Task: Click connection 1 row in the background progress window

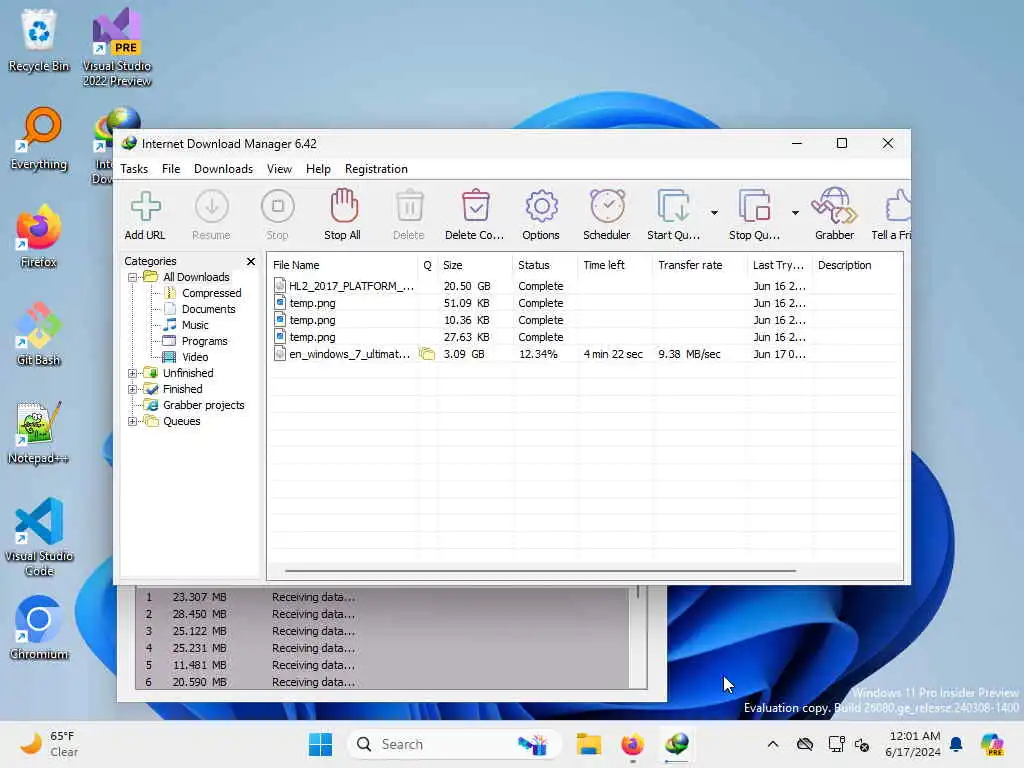Action: coord(382,598)
